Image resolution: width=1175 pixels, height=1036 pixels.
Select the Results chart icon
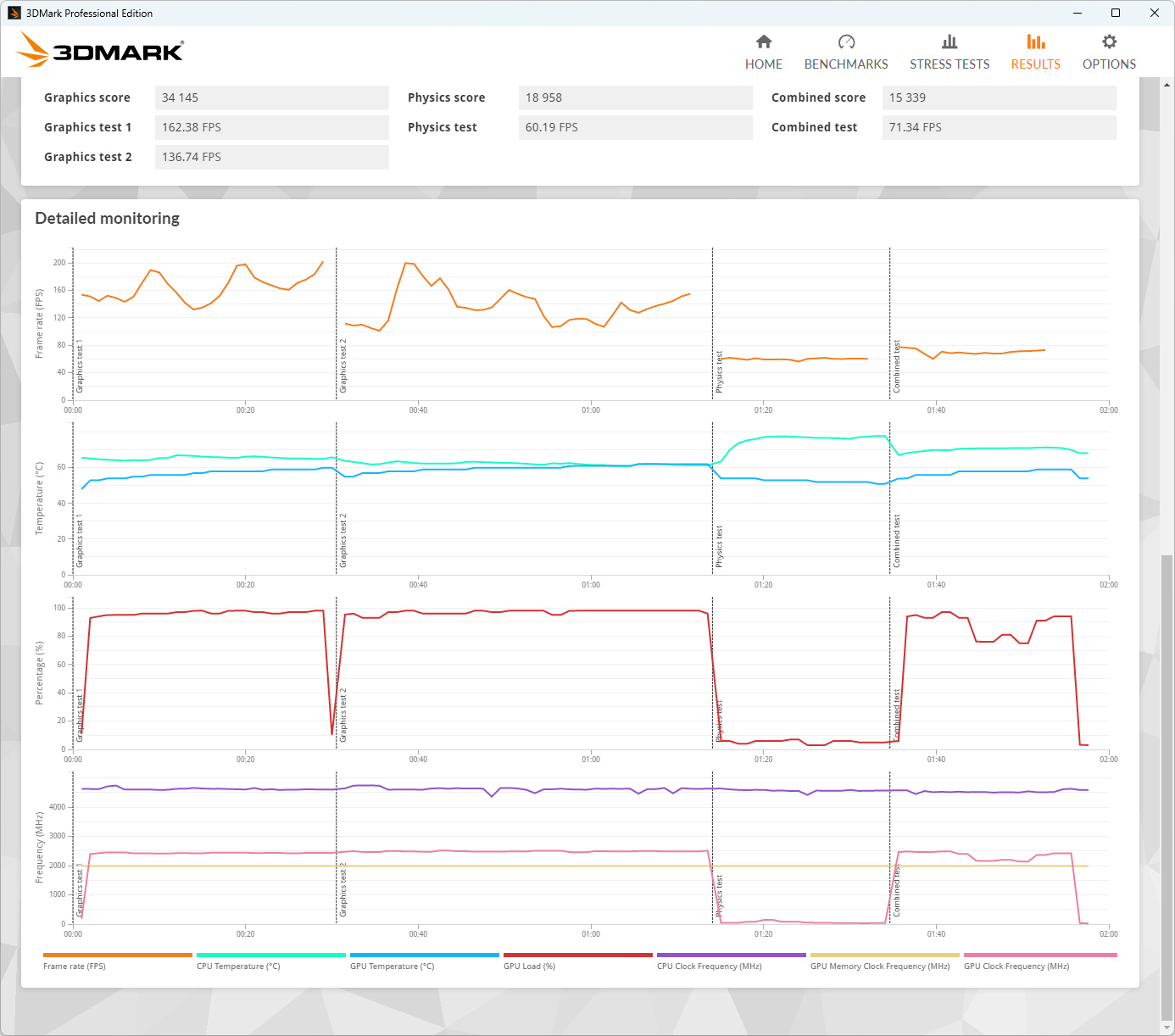[x=1035, y=42]
